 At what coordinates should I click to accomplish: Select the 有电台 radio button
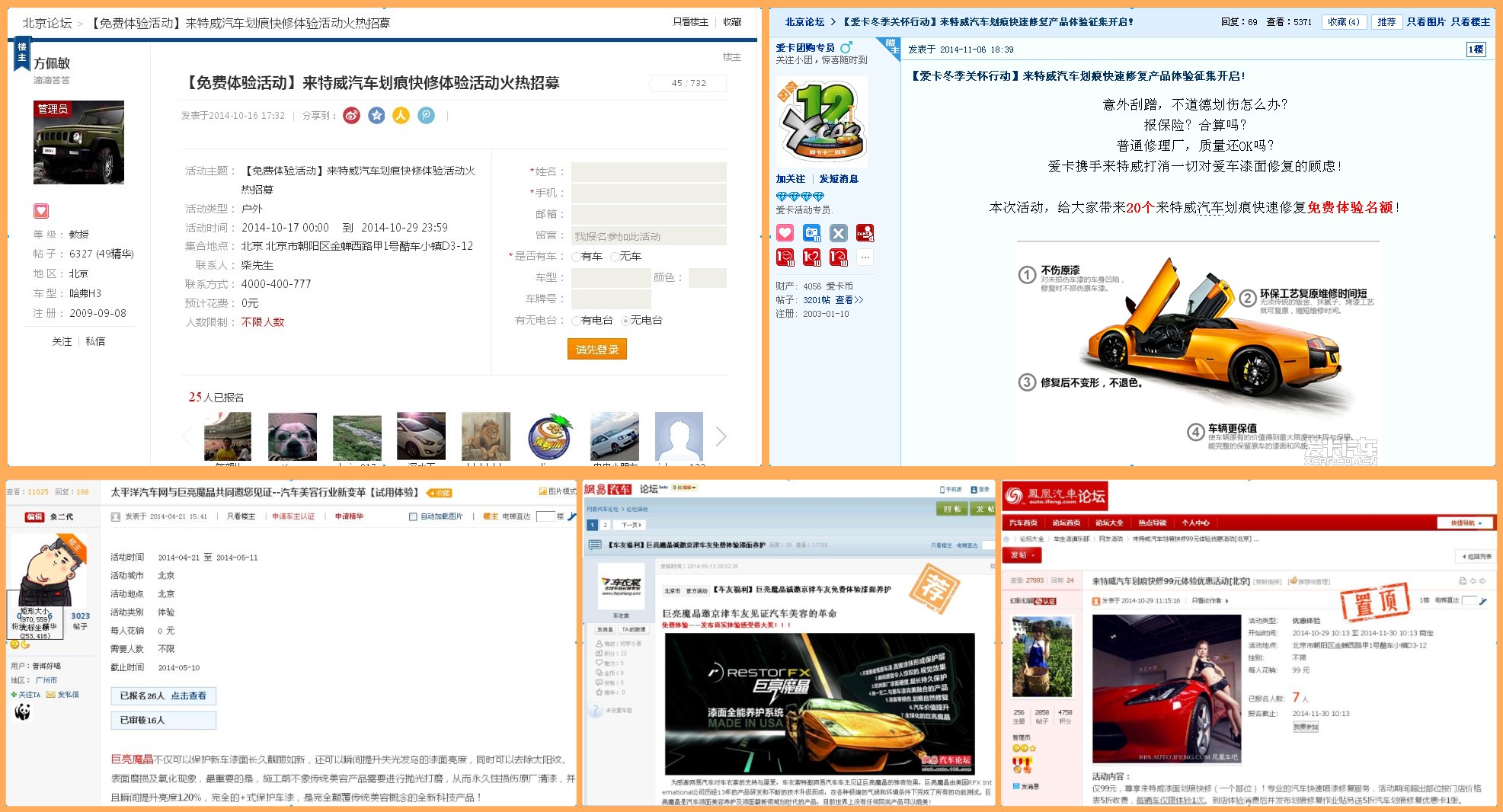[x=576, y=321]
